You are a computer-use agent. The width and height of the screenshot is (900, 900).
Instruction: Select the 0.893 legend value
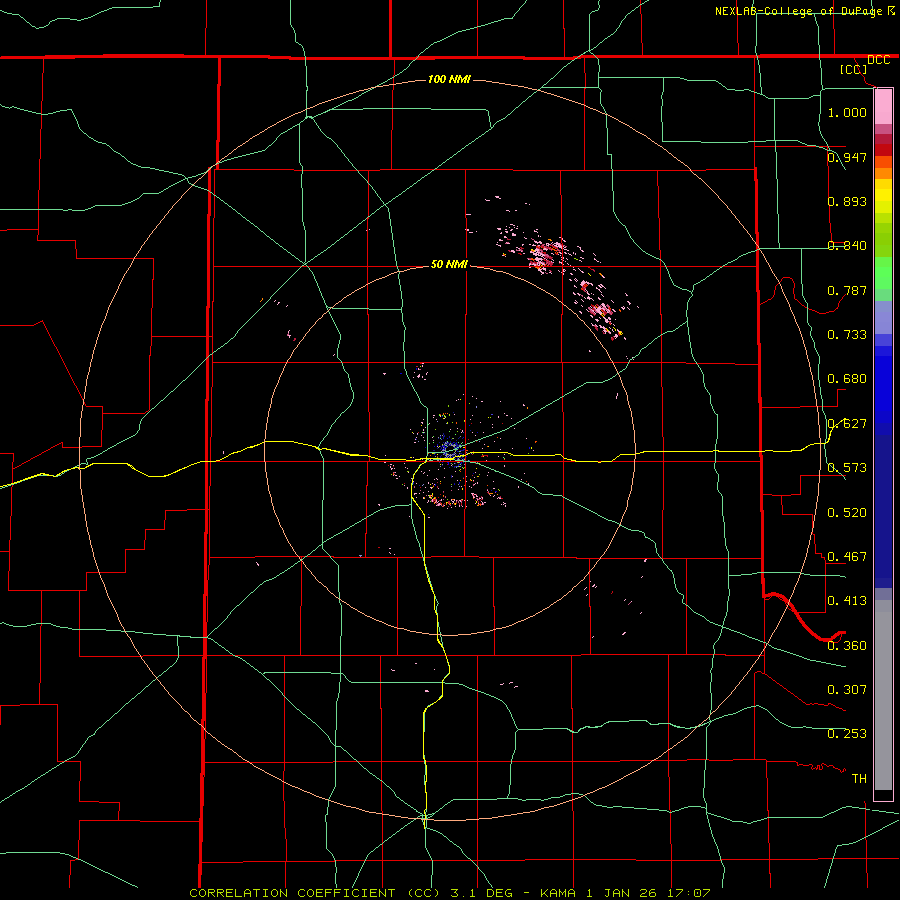click(847, 201)
